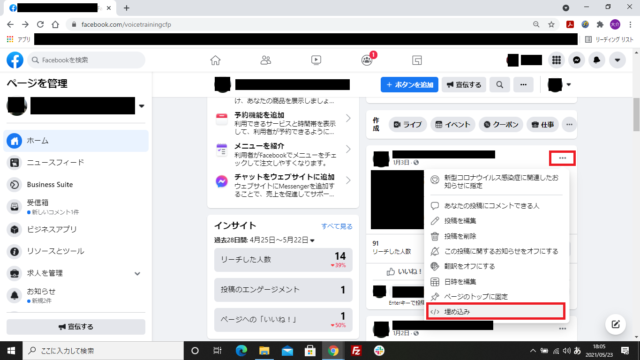Click the sidebar 宣伝する button
The height and width of the screenshot is (360, 640).
pos(76,327)
